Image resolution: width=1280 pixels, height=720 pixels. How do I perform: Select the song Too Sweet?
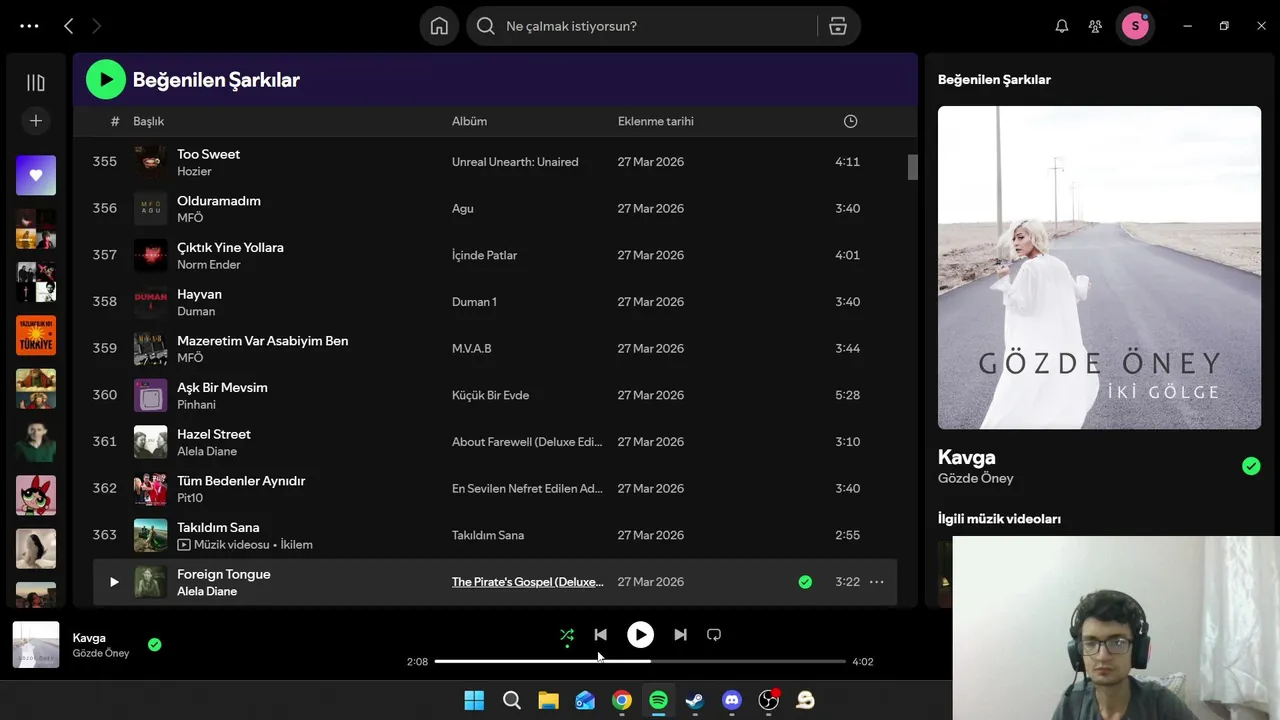[x=208, y=154]
